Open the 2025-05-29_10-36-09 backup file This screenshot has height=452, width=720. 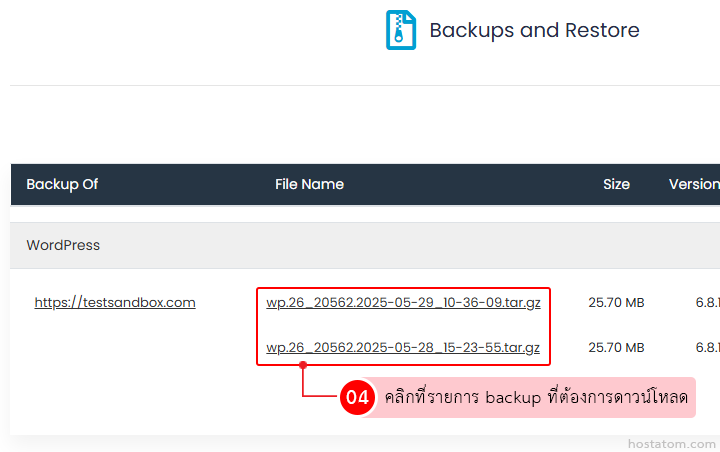click(403, 302)
